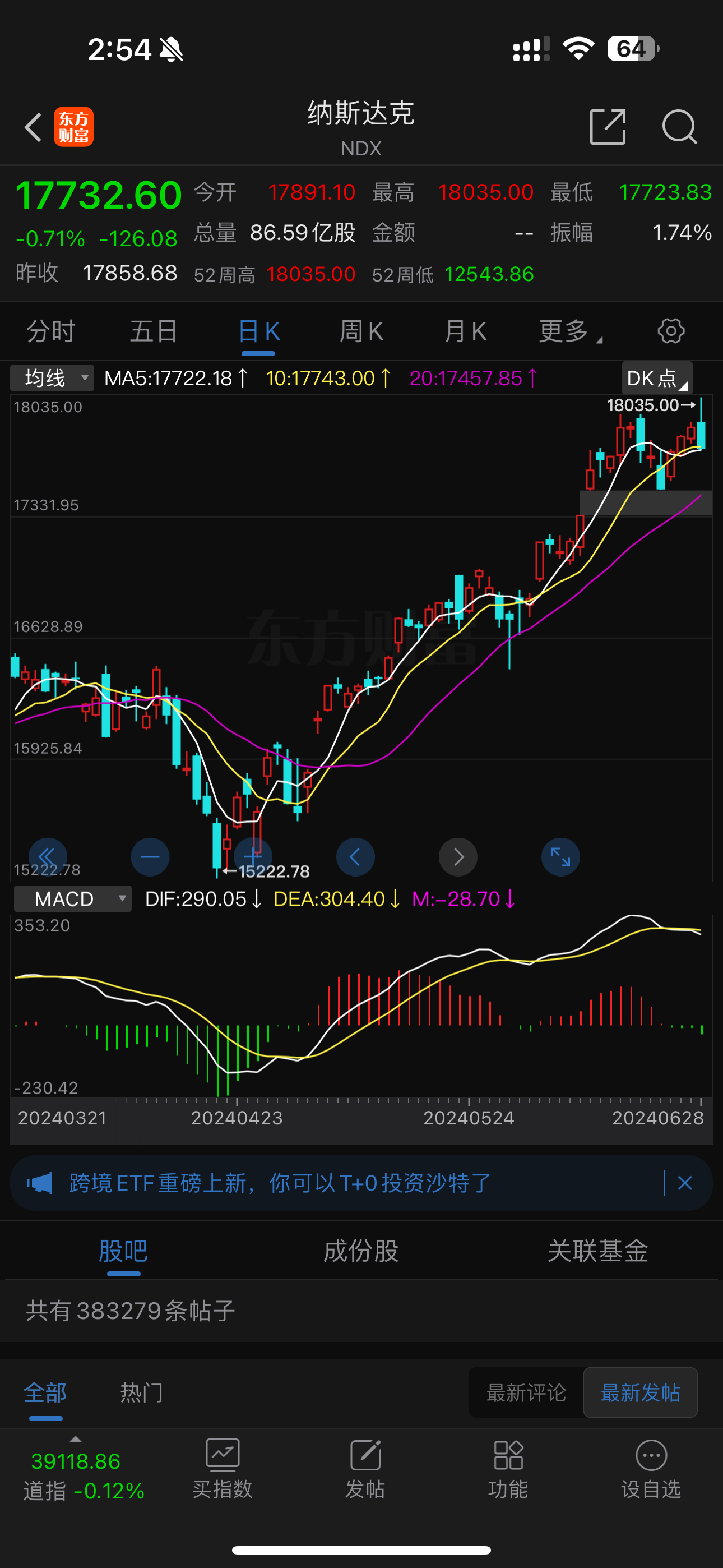
Task: Tap the MA20 value 17457.85
Action: (473, 378)
